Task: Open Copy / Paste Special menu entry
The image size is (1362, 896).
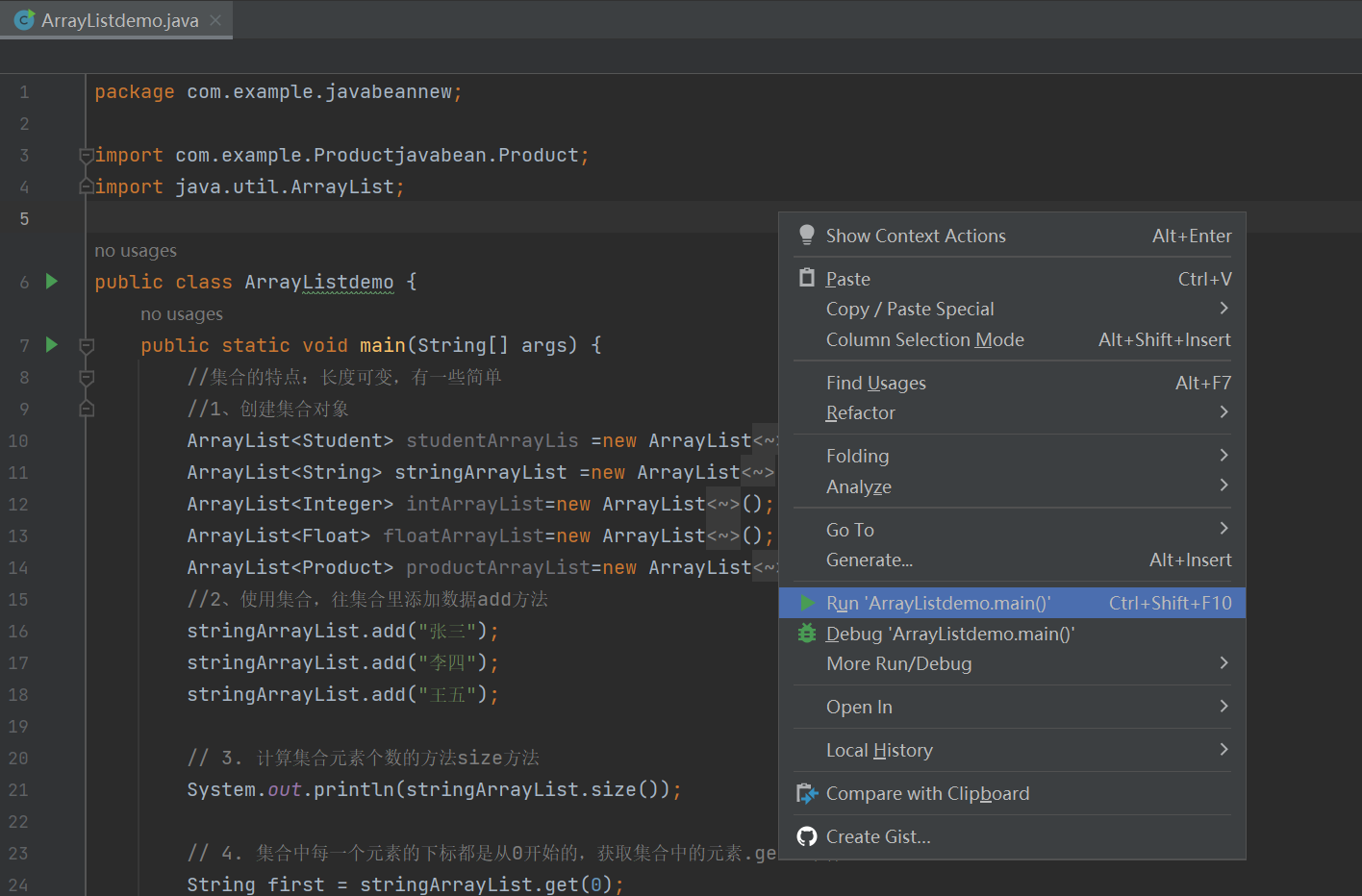Action: 1012,309
